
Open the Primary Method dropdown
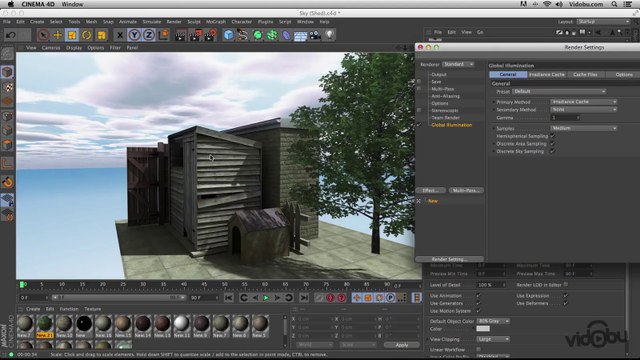click(x=584, y=102)
